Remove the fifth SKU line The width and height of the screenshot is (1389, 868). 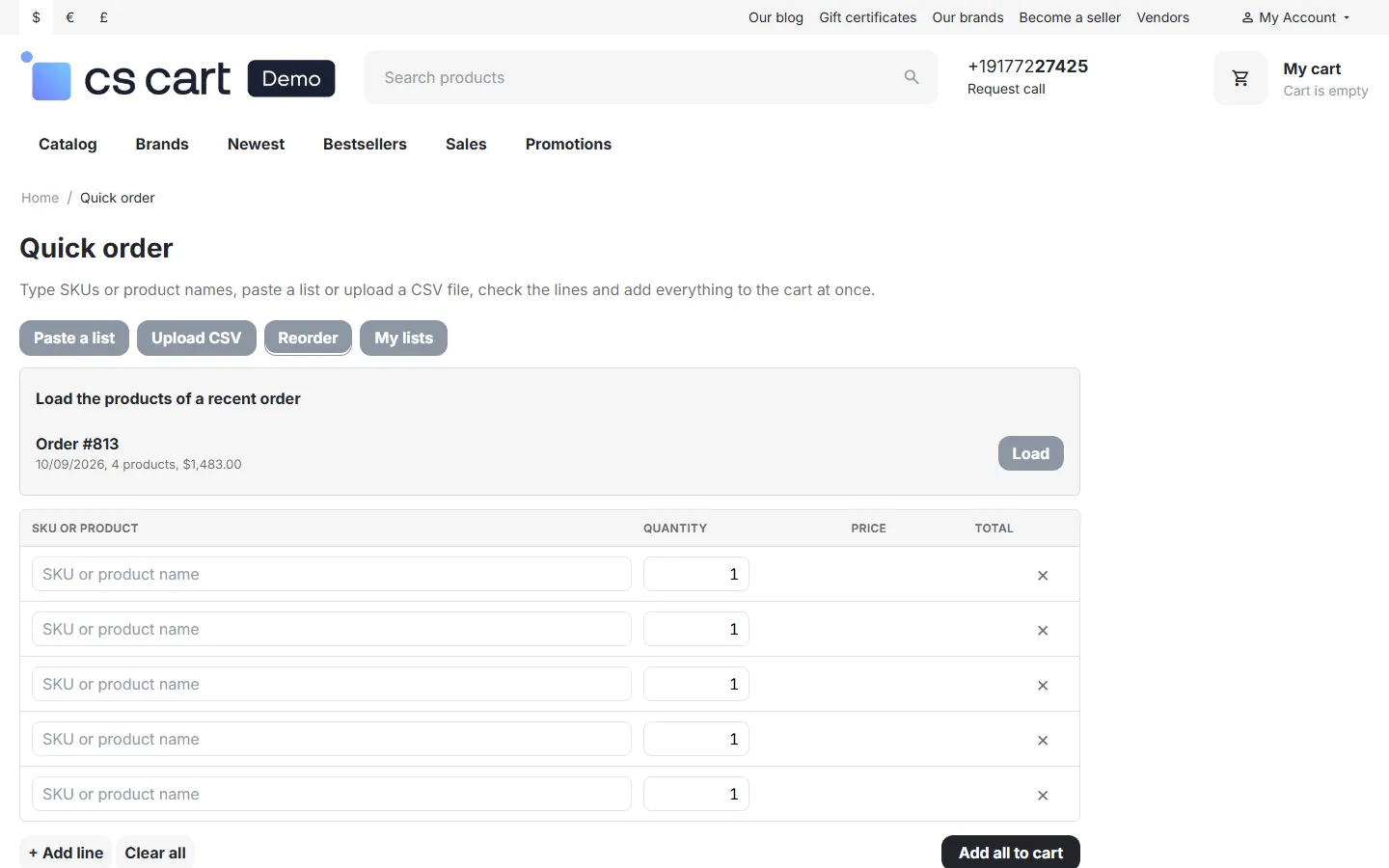tap(1043, 795)
